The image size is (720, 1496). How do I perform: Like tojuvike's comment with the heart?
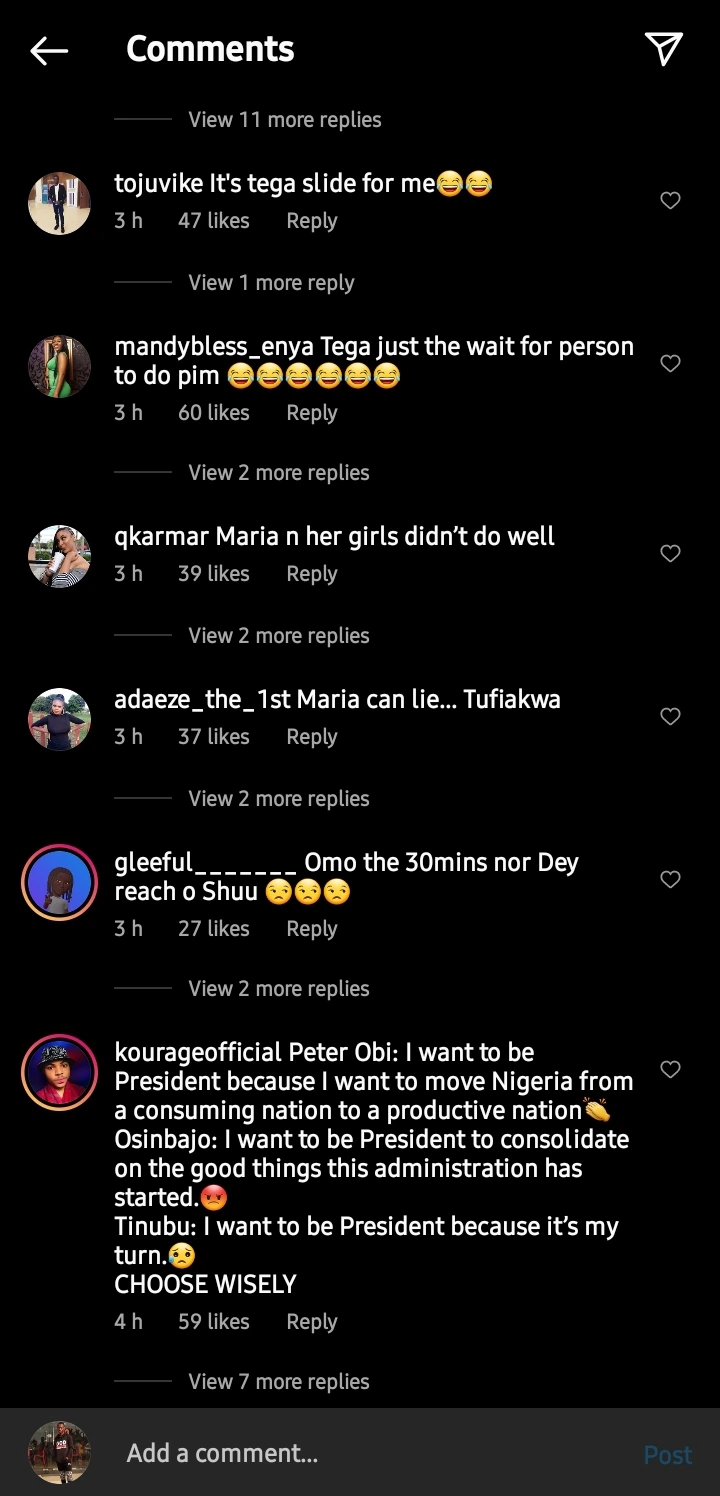pyautogui.click(x=670, y=201)
